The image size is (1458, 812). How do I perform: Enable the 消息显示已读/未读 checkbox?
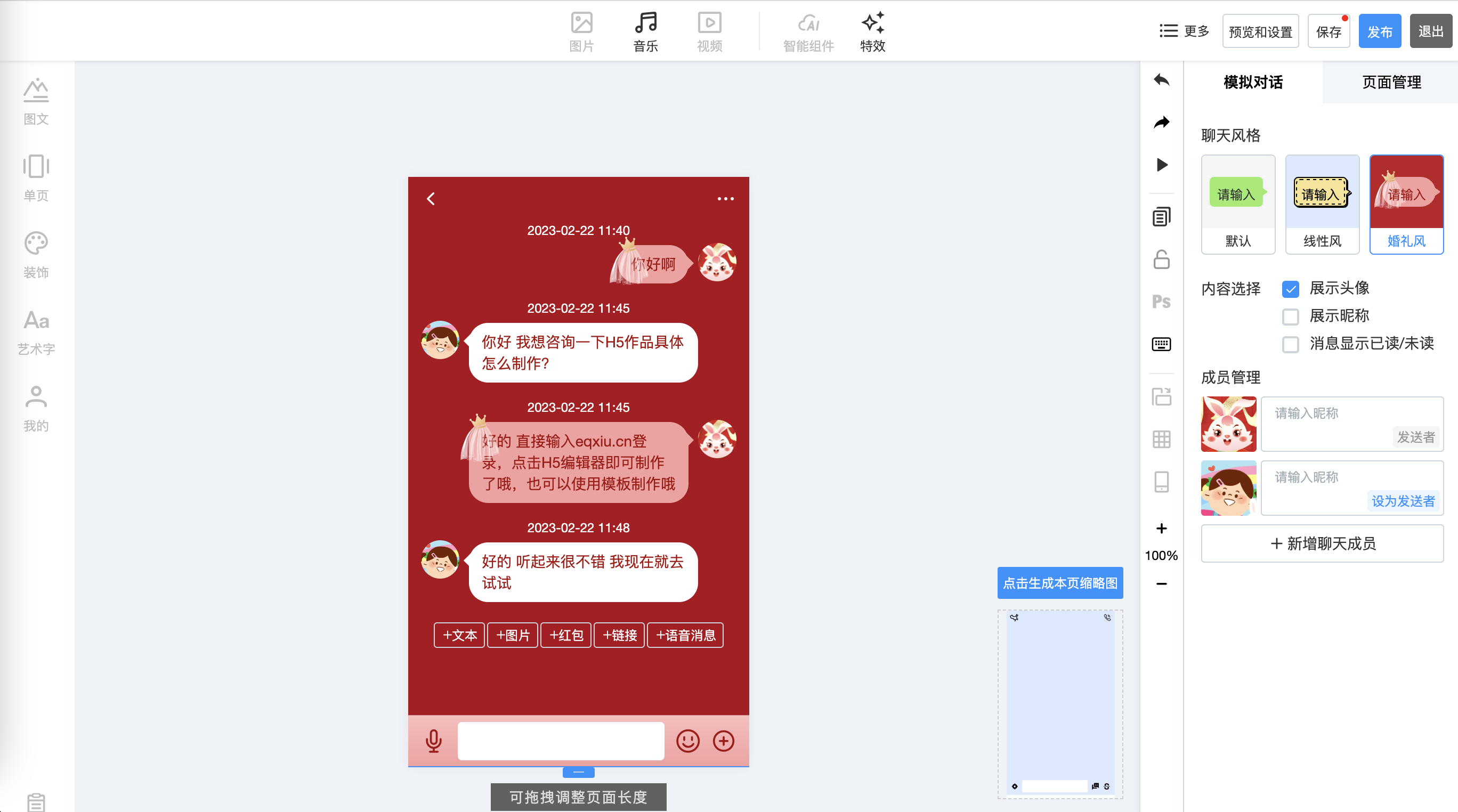coord(1290,344)
